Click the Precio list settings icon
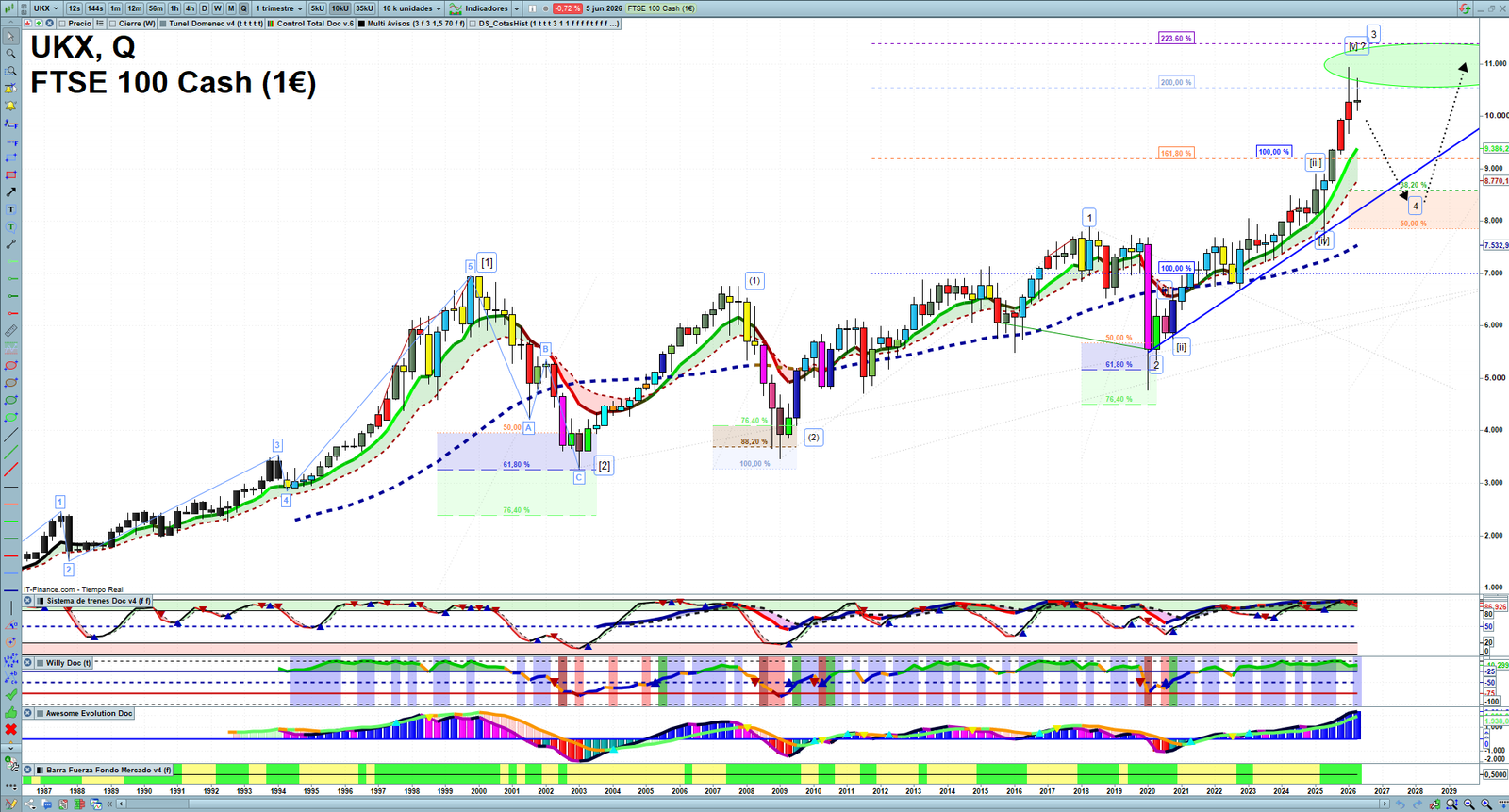Image resolution: width=1509 pixels, height=812 pixels. coord(100,24)
